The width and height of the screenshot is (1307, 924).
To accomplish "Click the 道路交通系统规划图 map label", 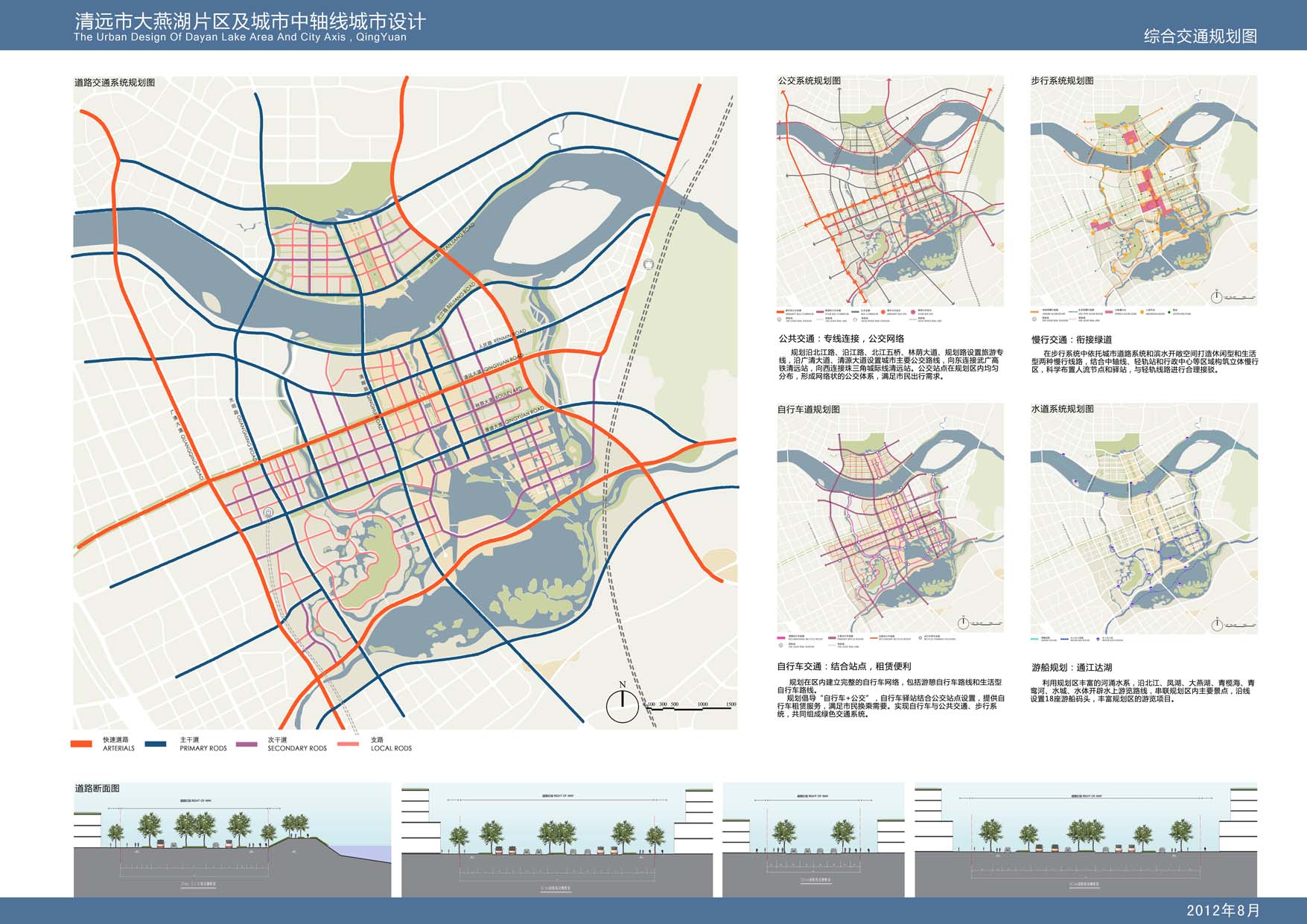I will click(115, 83).
